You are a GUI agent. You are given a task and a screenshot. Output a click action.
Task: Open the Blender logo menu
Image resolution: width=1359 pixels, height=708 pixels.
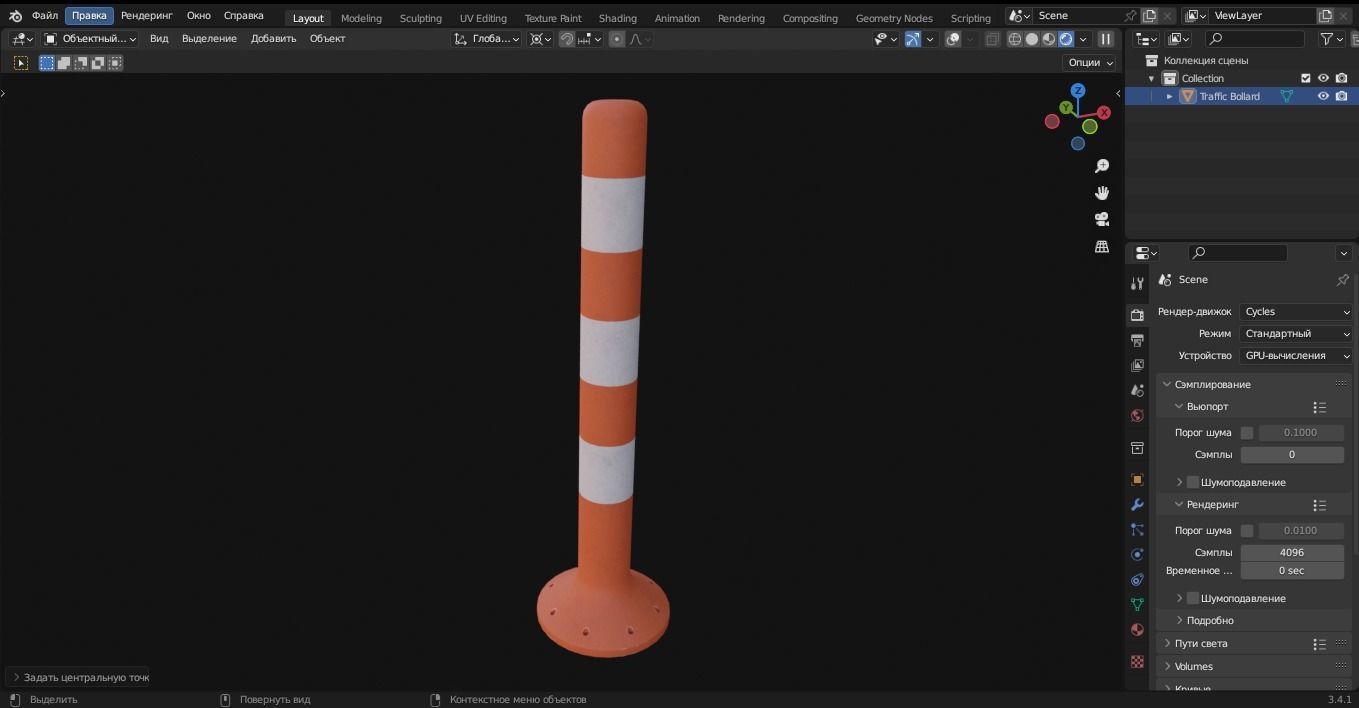point(15,16)
